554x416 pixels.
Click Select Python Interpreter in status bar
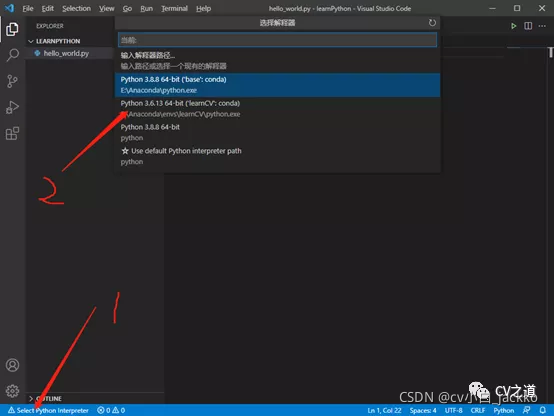coord(48,410)
